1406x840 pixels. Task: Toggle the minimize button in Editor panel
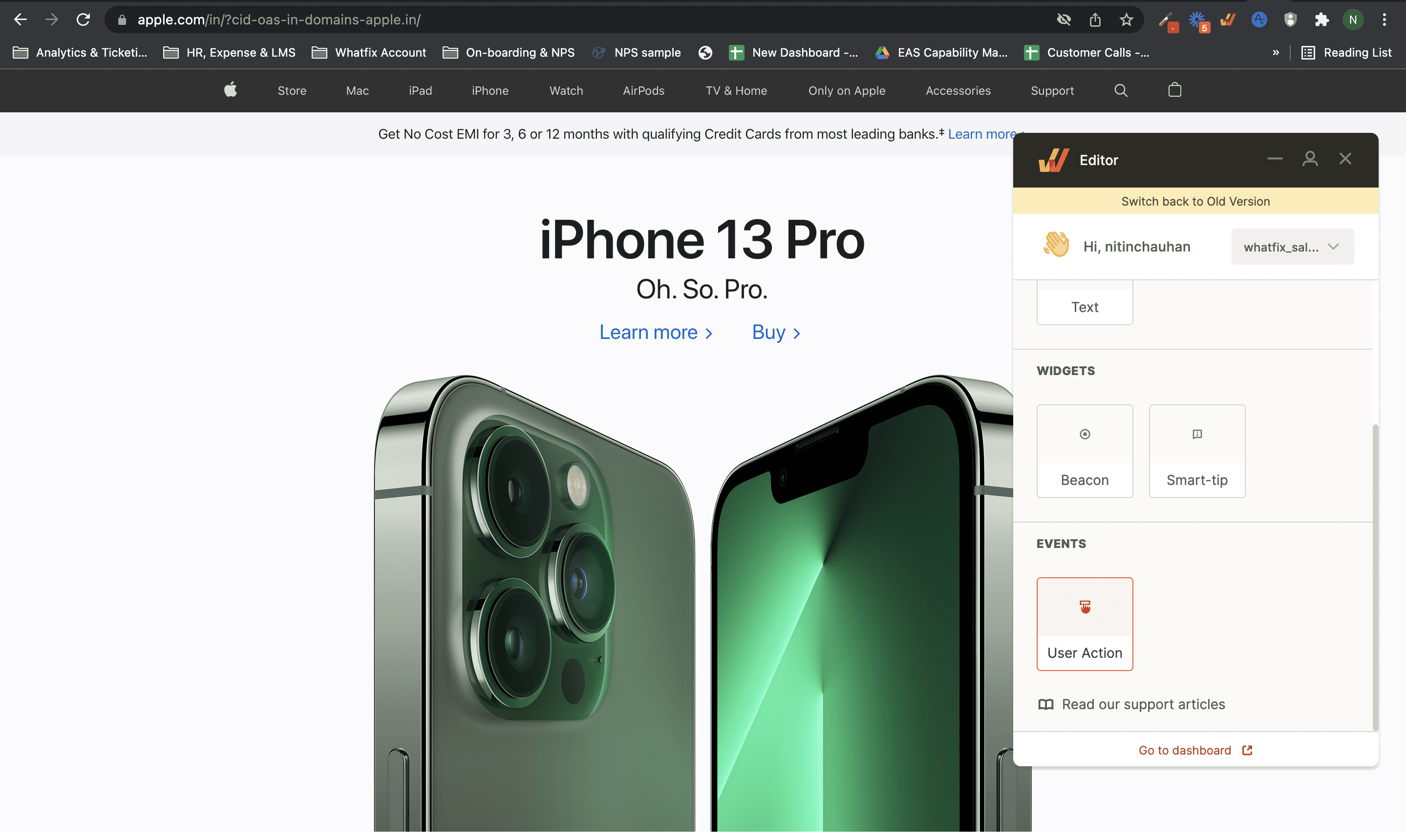[1275, 159]
